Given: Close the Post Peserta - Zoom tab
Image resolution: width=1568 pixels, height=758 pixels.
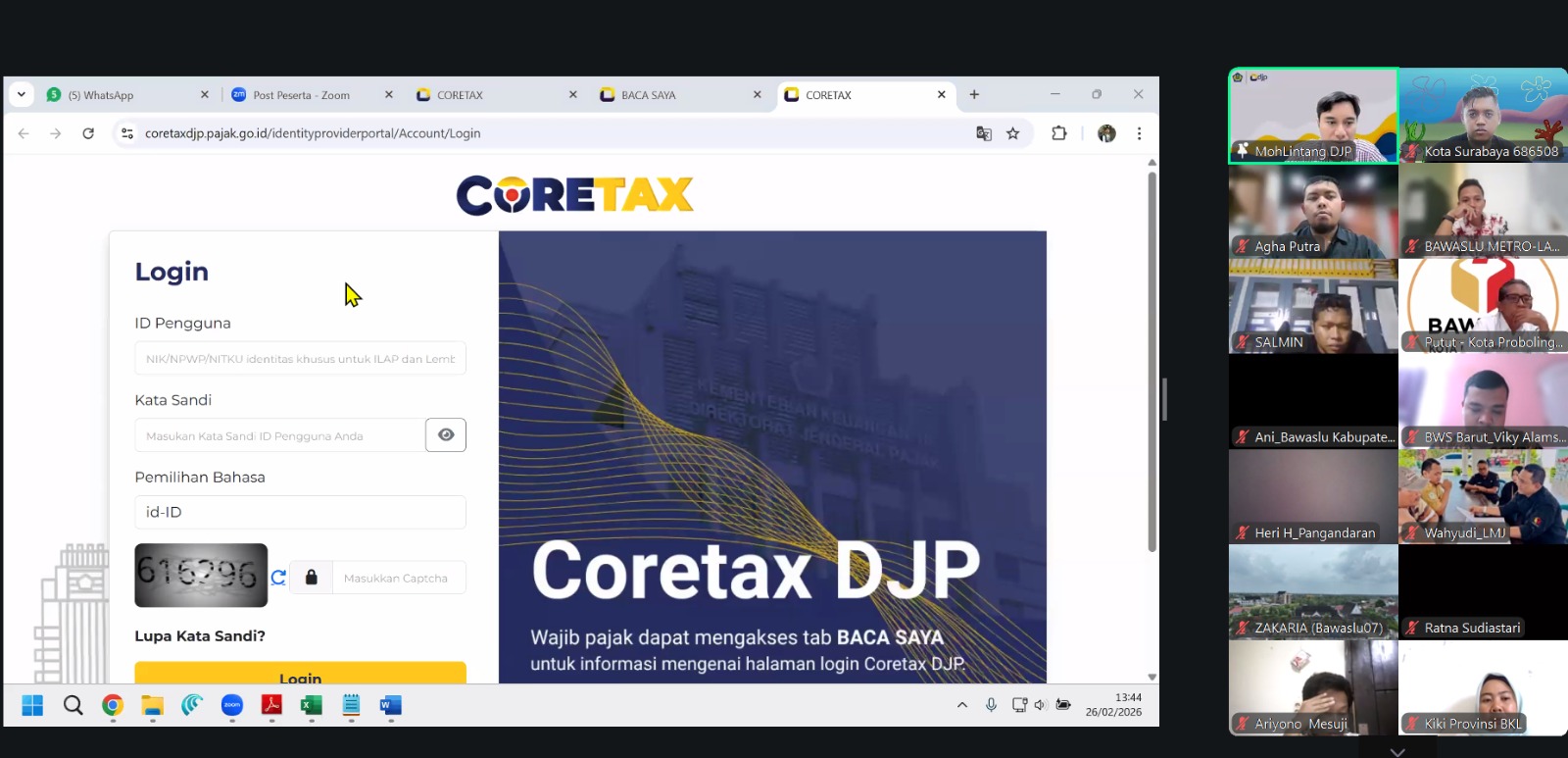Looking at the screenshot, I should point(389,95).
